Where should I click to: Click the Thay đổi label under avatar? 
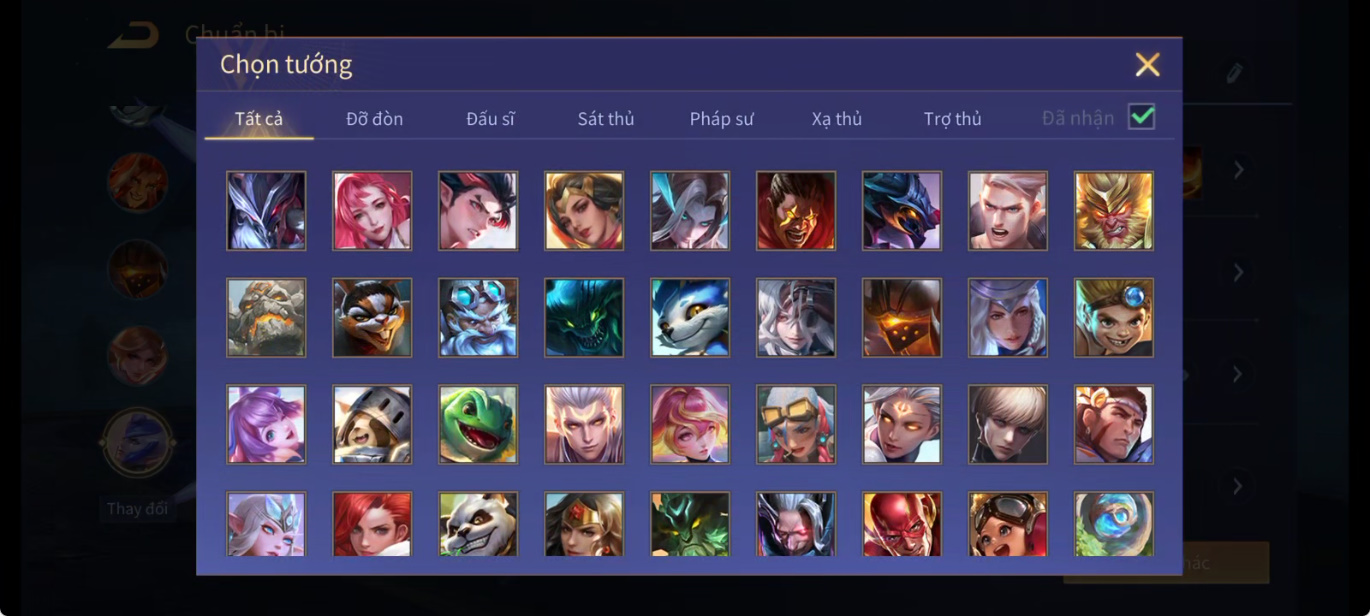click(x=136, y=509)
